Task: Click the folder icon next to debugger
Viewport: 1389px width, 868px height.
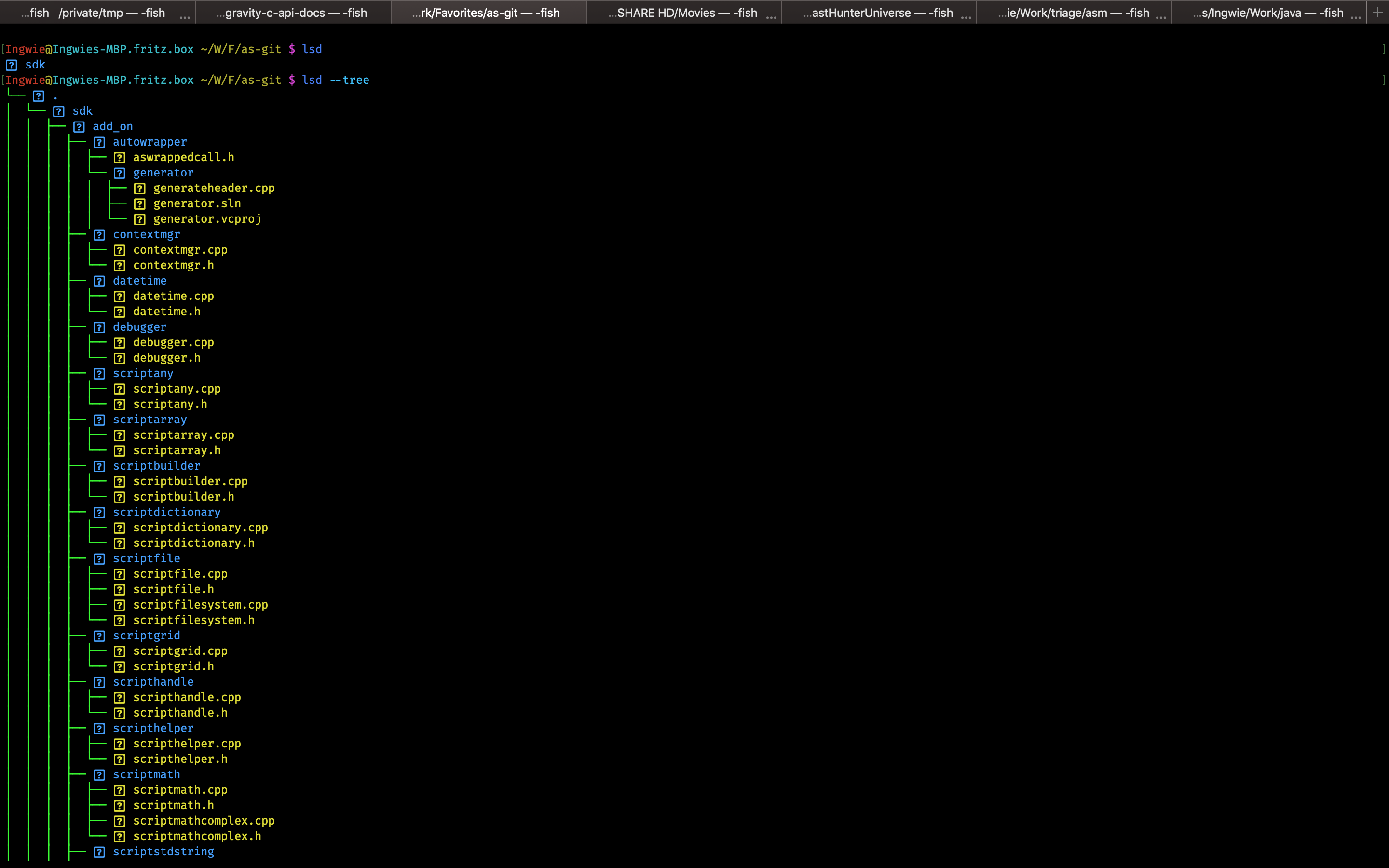Action: click(x=100, y=327)
